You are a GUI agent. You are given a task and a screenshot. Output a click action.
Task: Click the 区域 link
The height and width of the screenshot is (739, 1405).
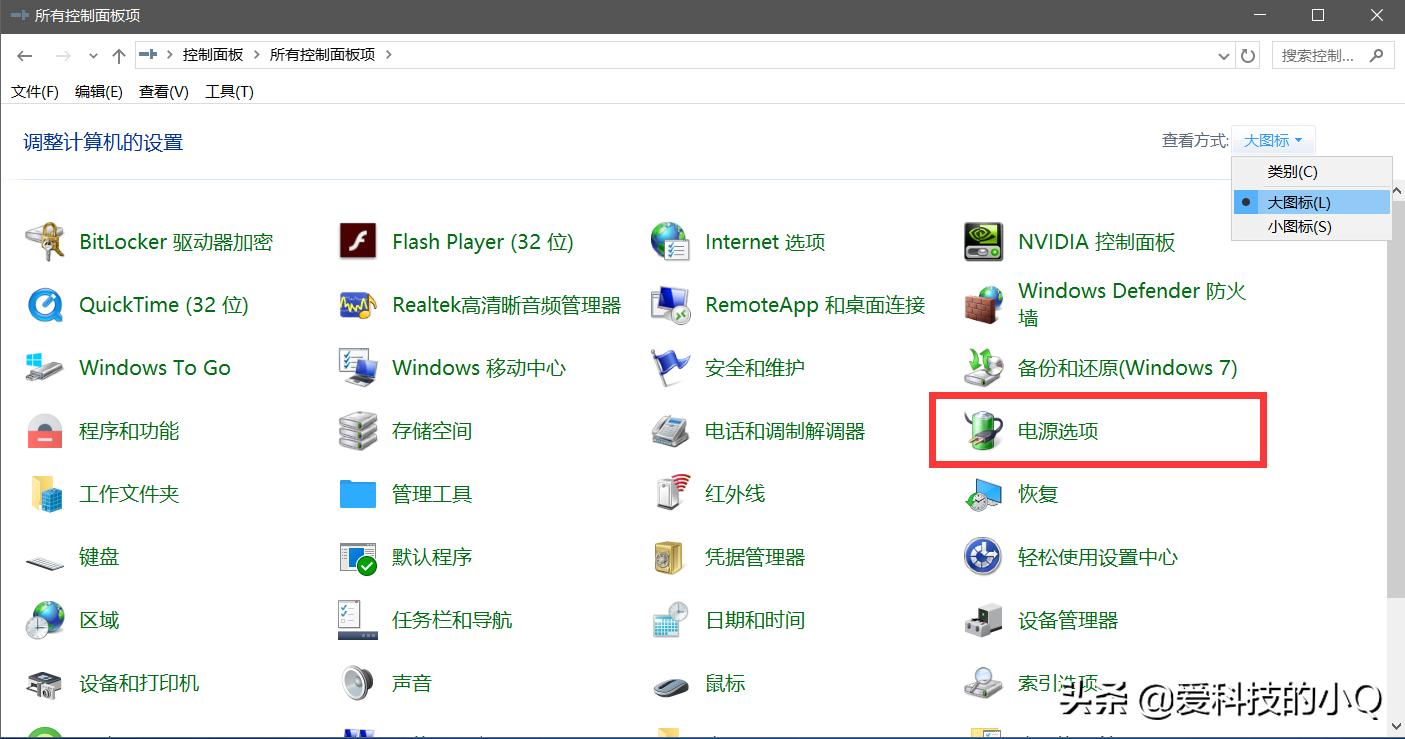pyautogui.click(x=99, y=620)
